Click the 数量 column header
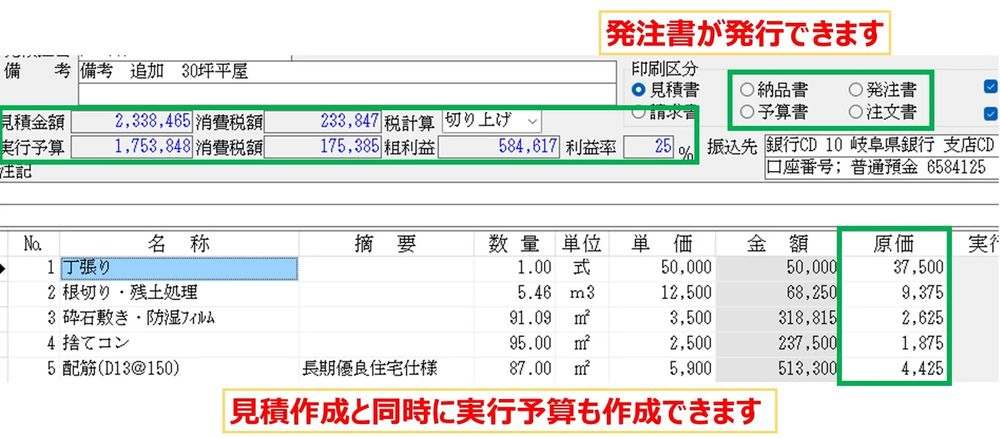Image resolution: width=1000 pixels, height=438 pixels. (514, 244)
